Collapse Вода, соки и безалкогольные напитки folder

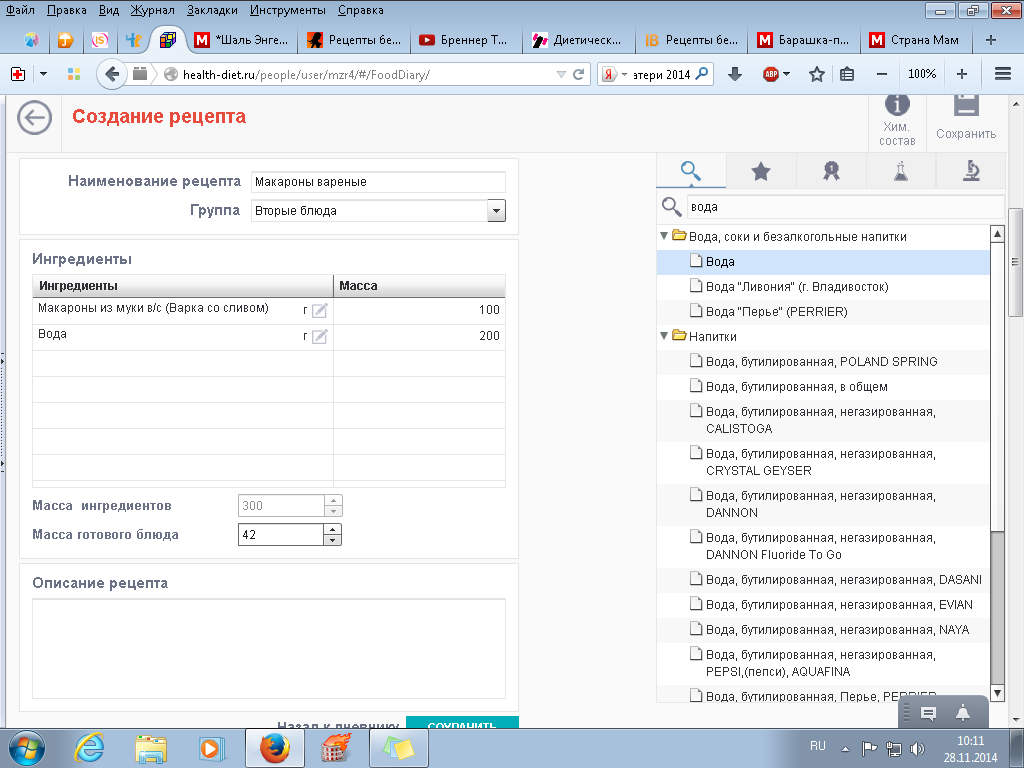coord(664,237)
